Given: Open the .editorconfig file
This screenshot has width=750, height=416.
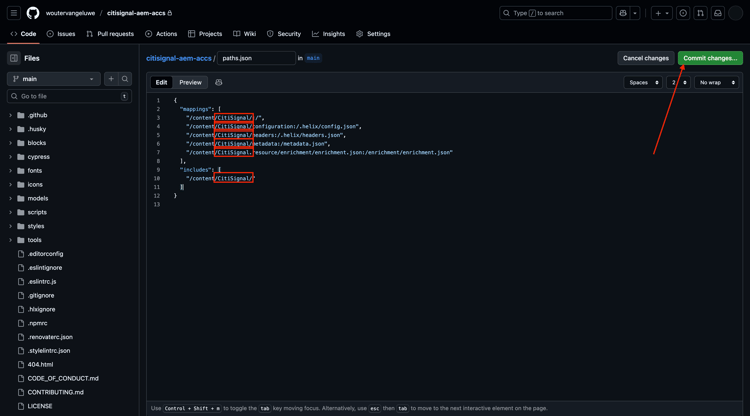Looking at the screenshot, I should click(x=45, y=254).
